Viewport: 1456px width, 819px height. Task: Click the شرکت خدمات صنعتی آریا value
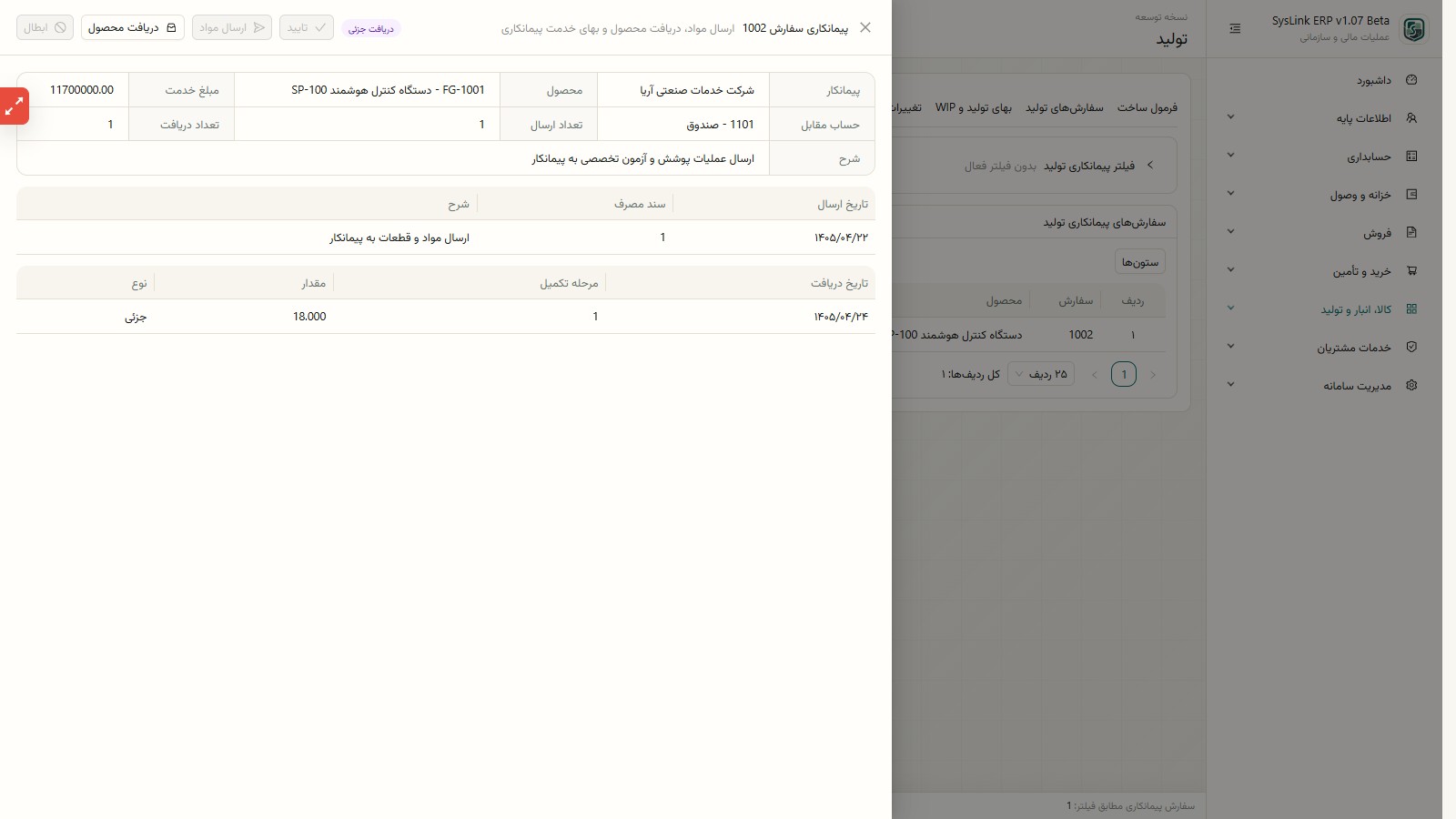click(x=697, y=90)
